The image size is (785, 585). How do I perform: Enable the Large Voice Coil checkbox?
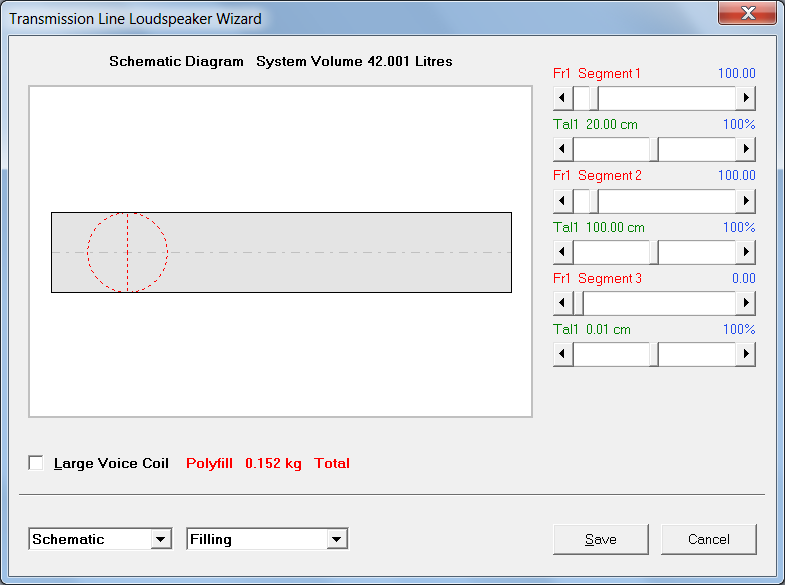pos(36,463)
